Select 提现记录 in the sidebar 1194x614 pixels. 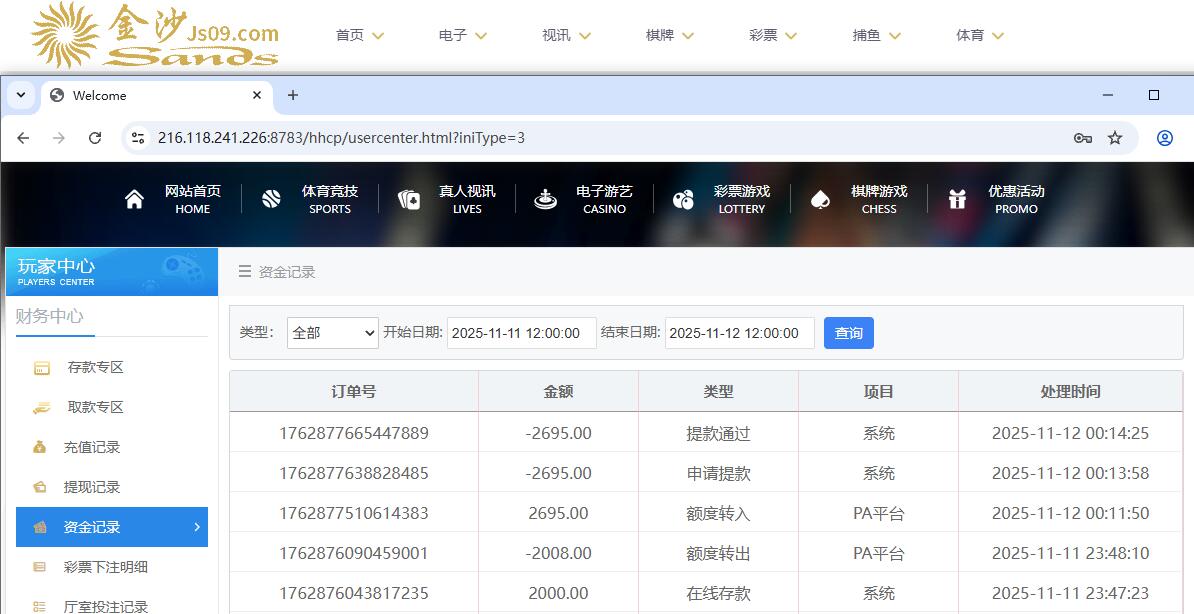(91, 487)
